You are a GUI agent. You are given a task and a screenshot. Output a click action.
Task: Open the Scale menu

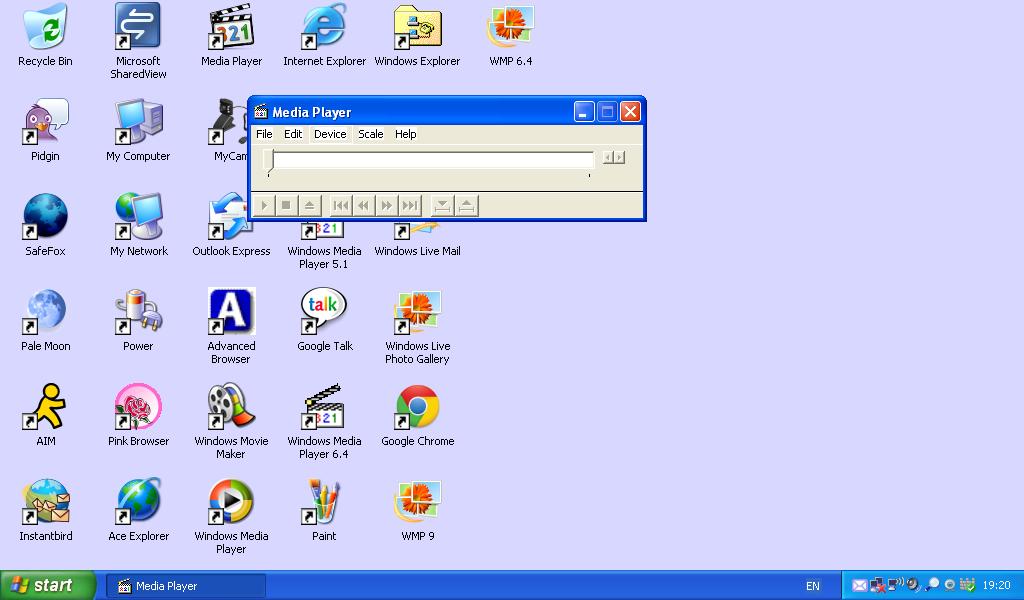pos(370,134)
